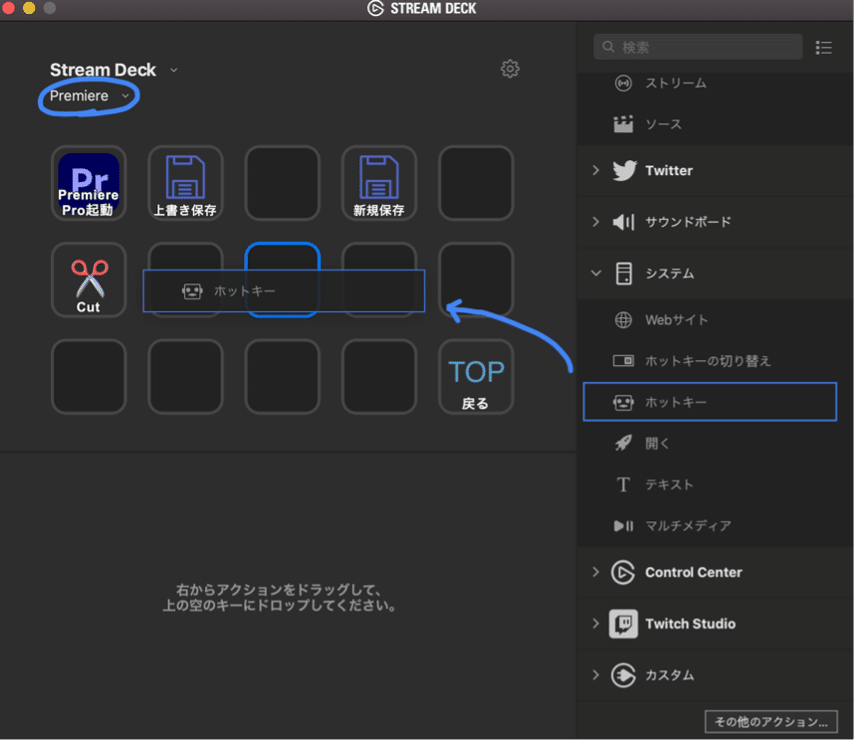
Task: Select the 新規保存 floppy key
Action: coord(379,183)
